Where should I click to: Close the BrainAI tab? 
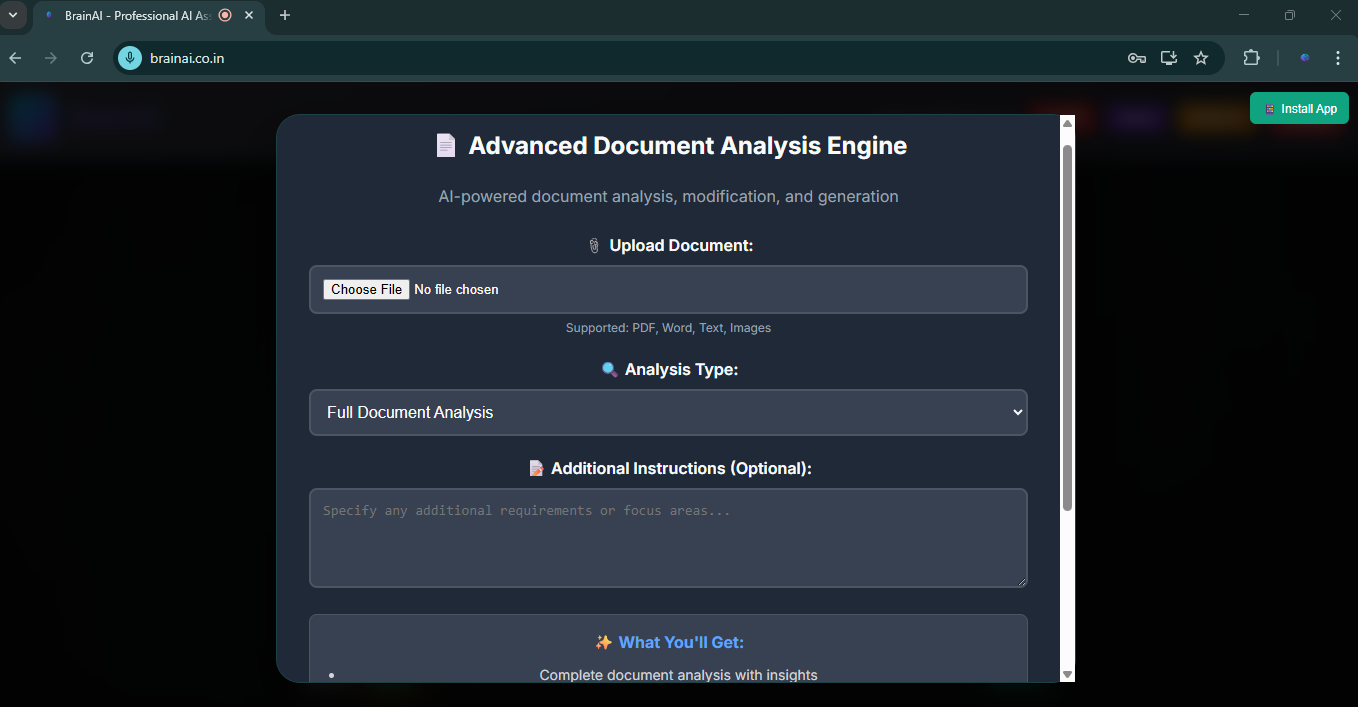point(249,15)
